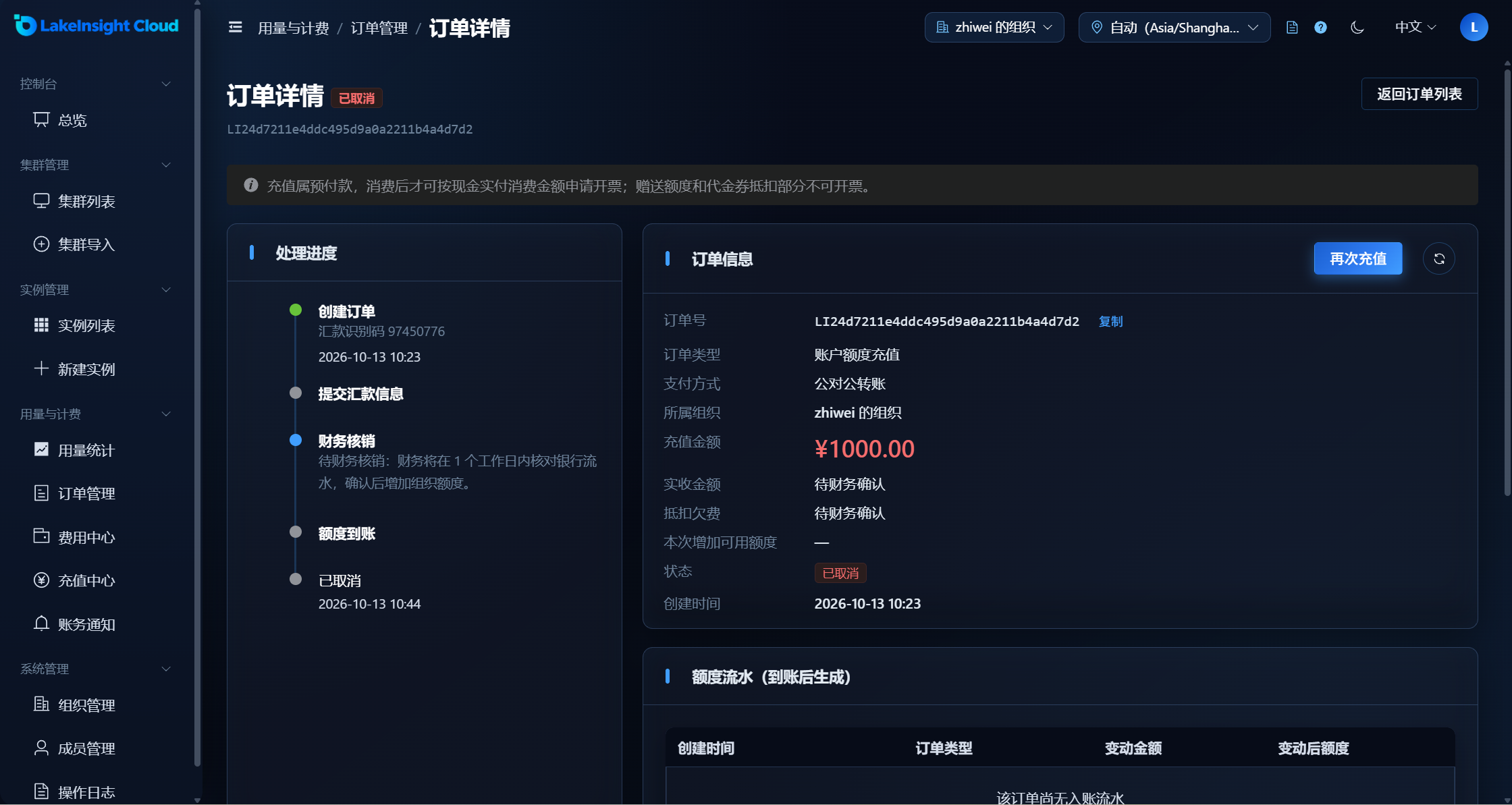Open the 中文 language dropdown
Viewport: 1512px width, 805px height.
[1415, 27]
